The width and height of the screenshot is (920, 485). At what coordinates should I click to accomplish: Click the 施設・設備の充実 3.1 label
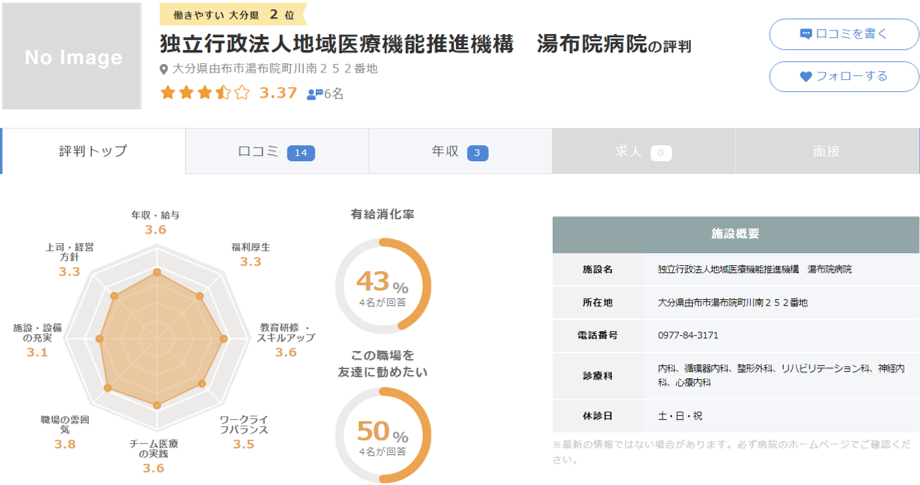click(37, 340)
